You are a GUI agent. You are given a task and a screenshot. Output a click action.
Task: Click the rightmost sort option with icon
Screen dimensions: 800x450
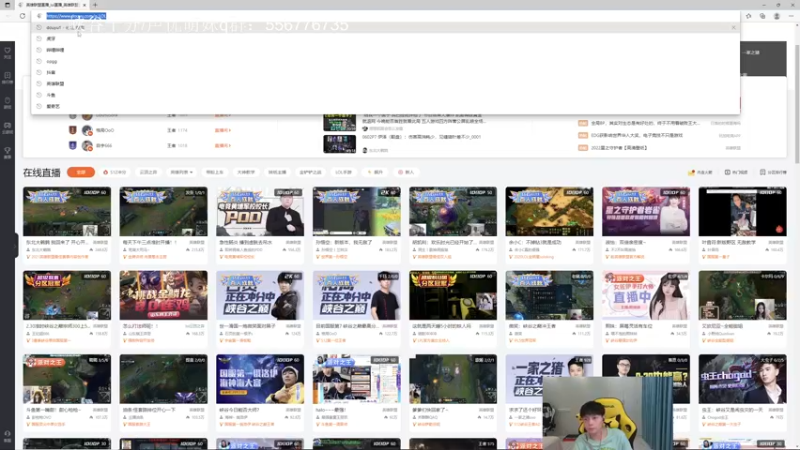coord(773,172)
